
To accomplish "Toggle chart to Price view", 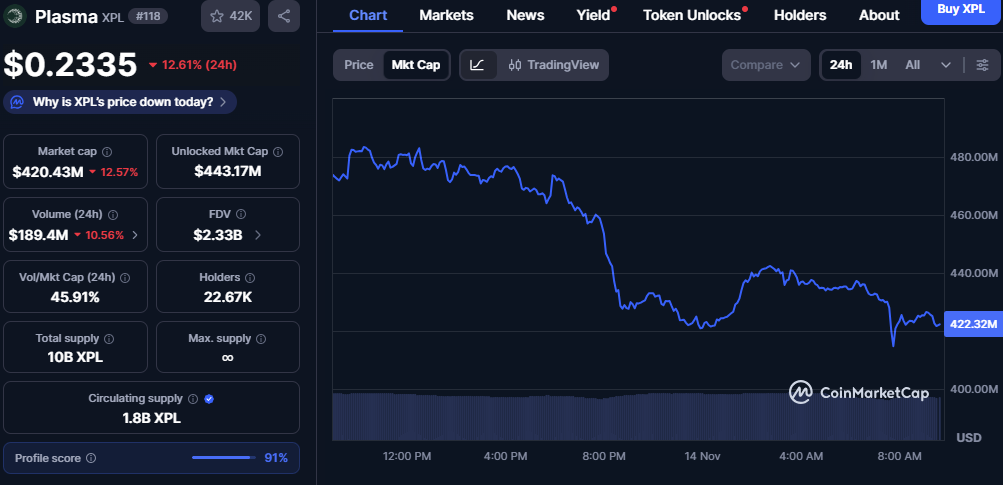I will click(359, 65).
